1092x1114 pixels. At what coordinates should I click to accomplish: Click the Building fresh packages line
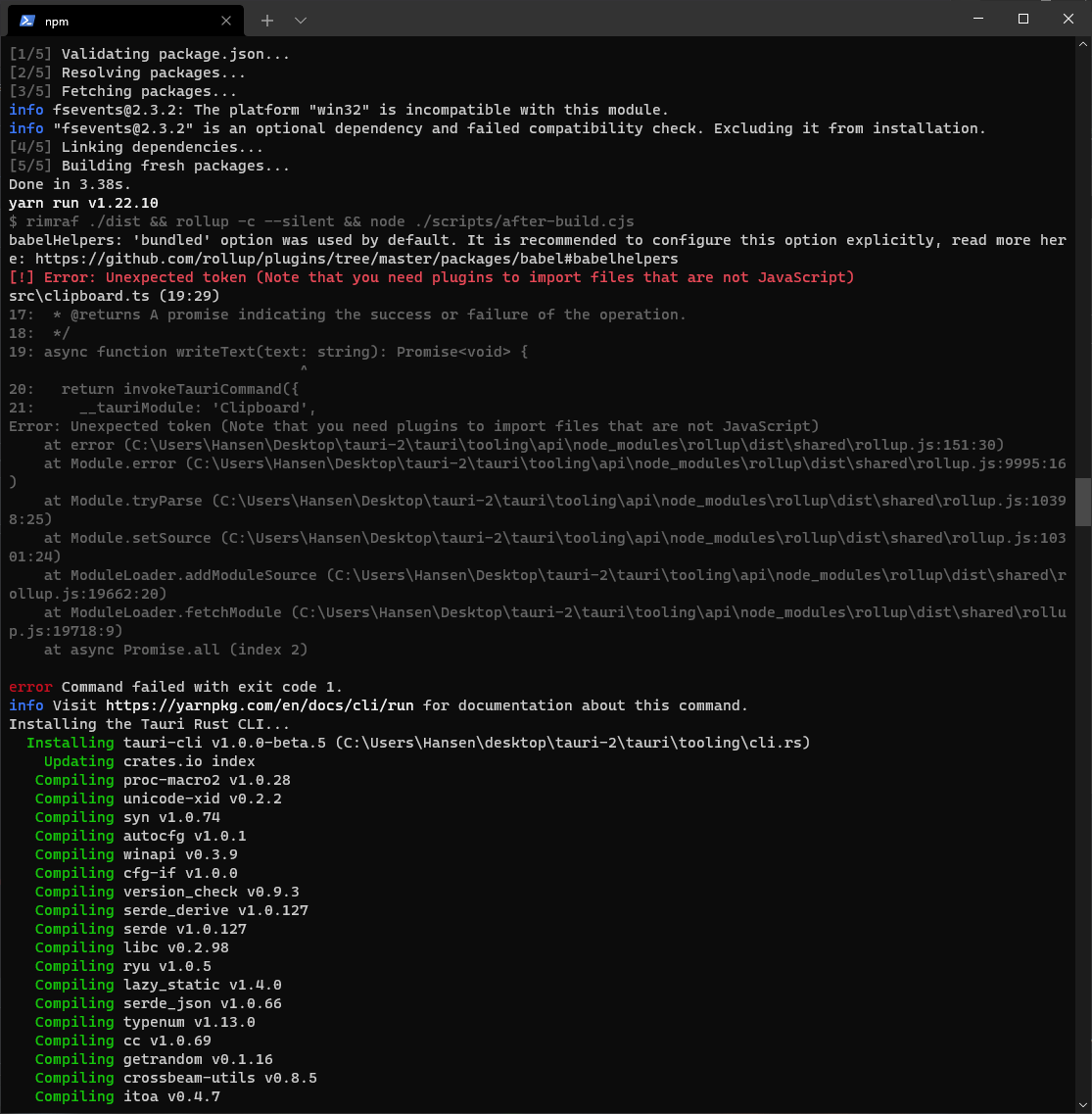147,165
